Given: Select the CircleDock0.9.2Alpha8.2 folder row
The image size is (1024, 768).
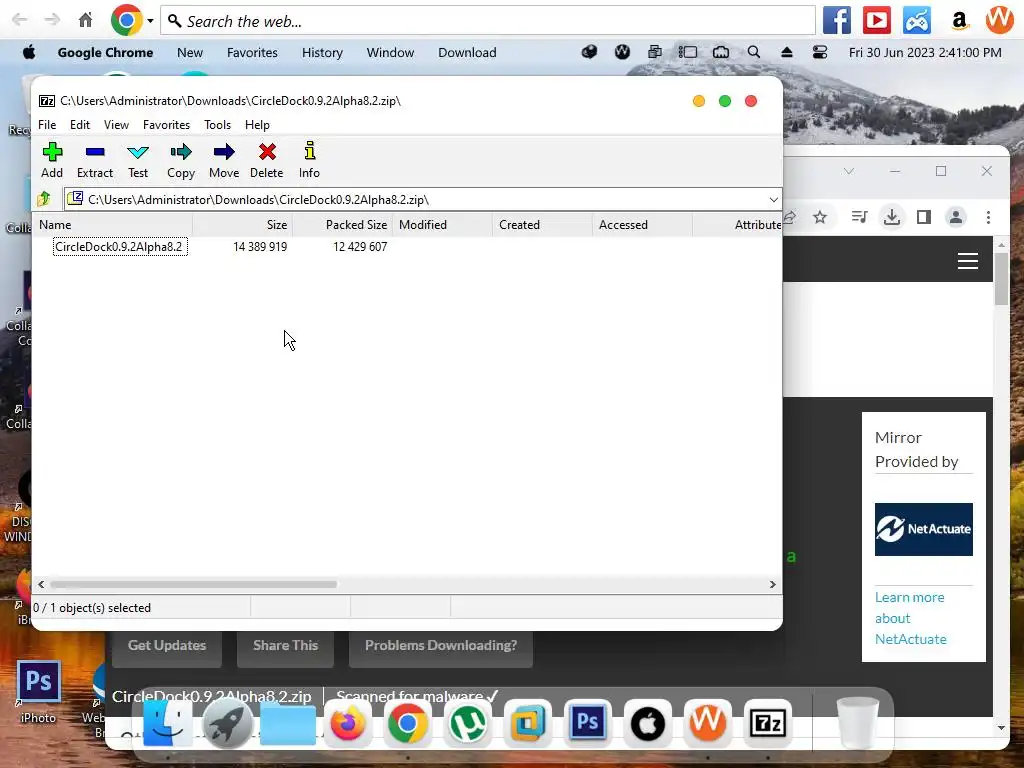Looking at the screenshot, I should pos(120,247).
